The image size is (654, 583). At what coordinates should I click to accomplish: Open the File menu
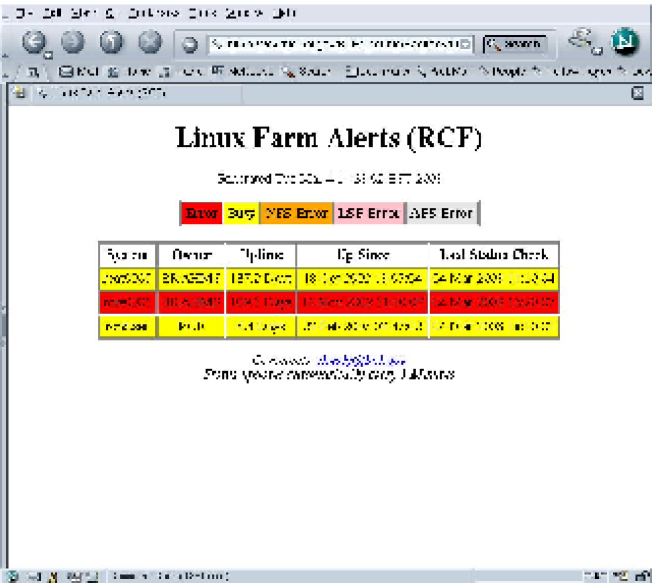pos(24,13)
